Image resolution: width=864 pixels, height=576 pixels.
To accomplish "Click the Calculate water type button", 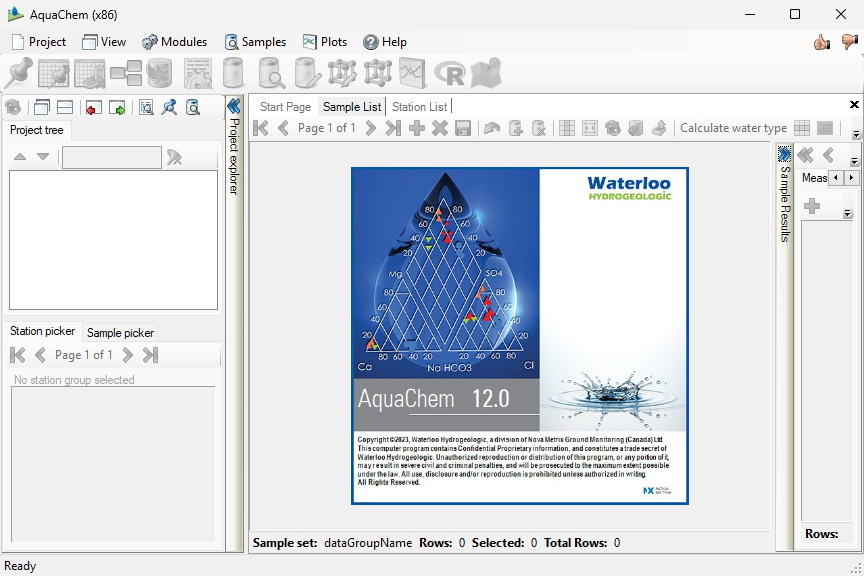I will coord(733,128).
